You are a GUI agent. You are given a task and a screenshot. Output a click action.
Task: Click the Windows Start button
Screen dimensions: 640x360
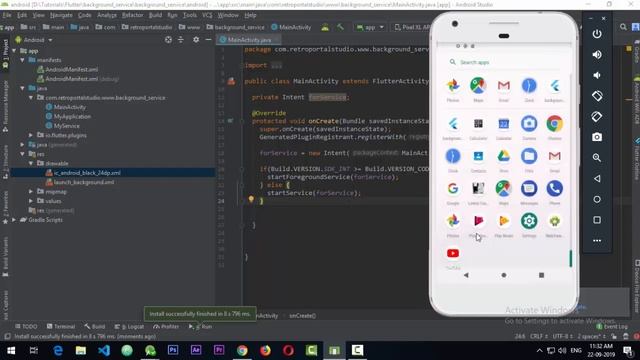[11, 350]
